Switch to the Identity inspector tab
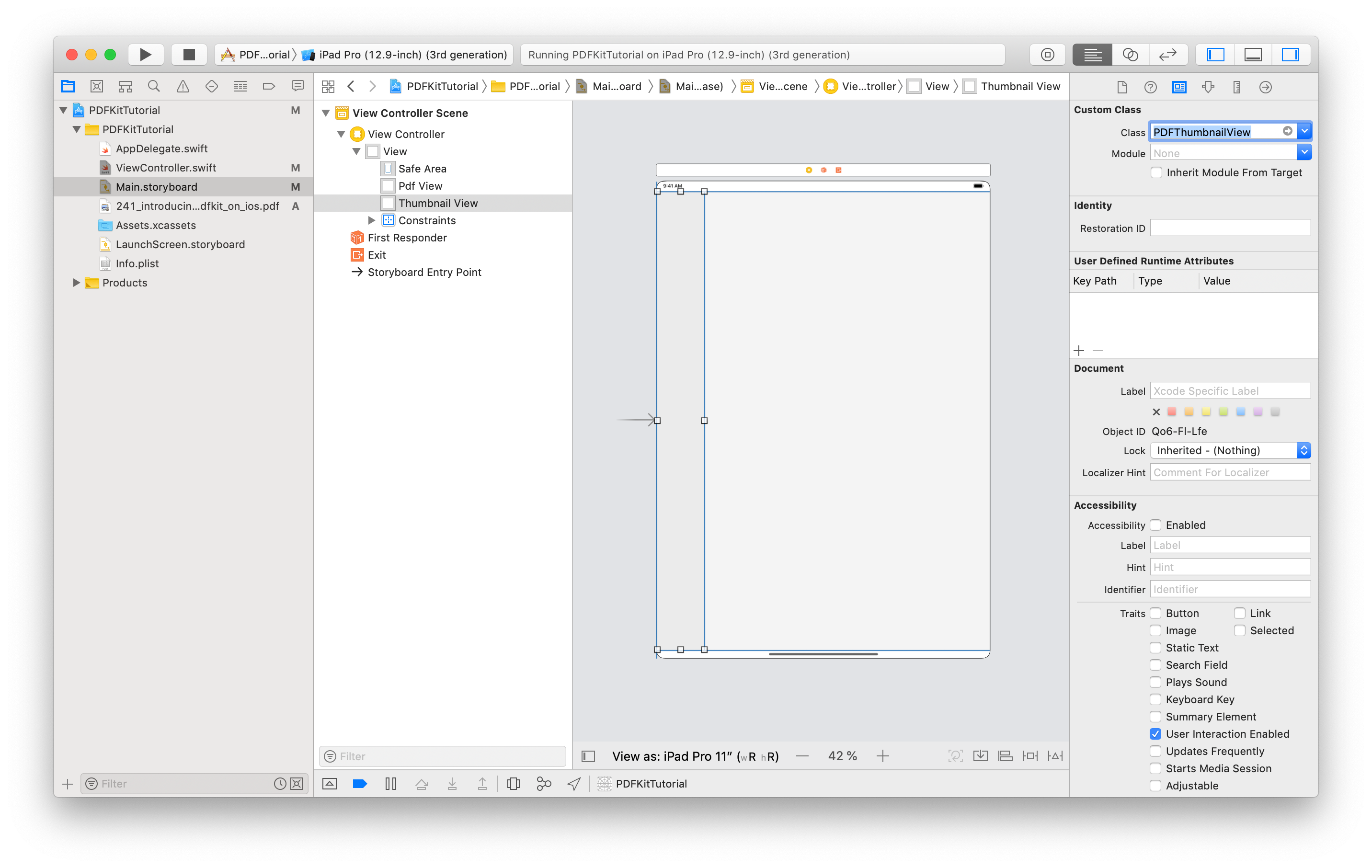Screen dimensions: 1372x868 tap(1179, 87)
